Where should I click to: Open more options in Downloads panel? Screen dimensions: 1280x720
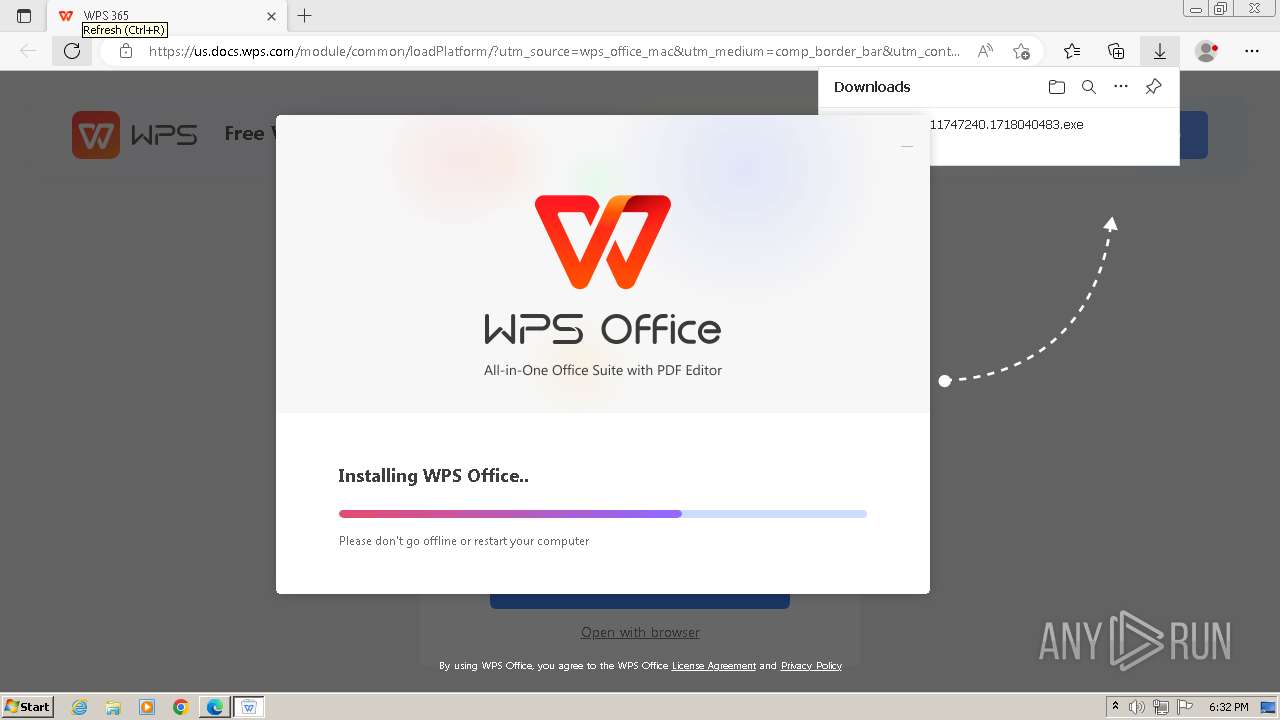(x=1121, y=87)
